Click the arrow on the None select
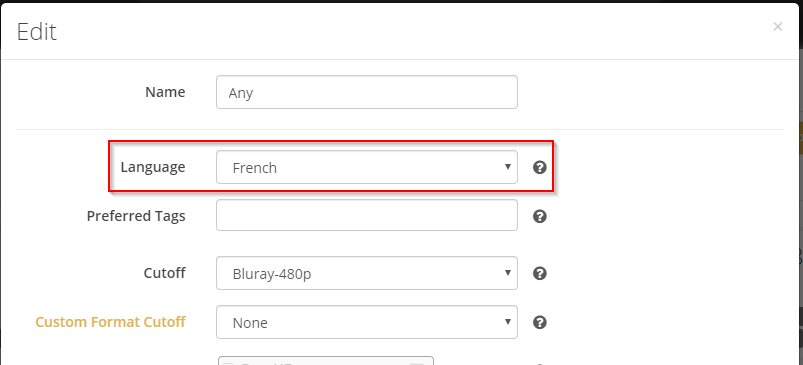 pos(508,321)
